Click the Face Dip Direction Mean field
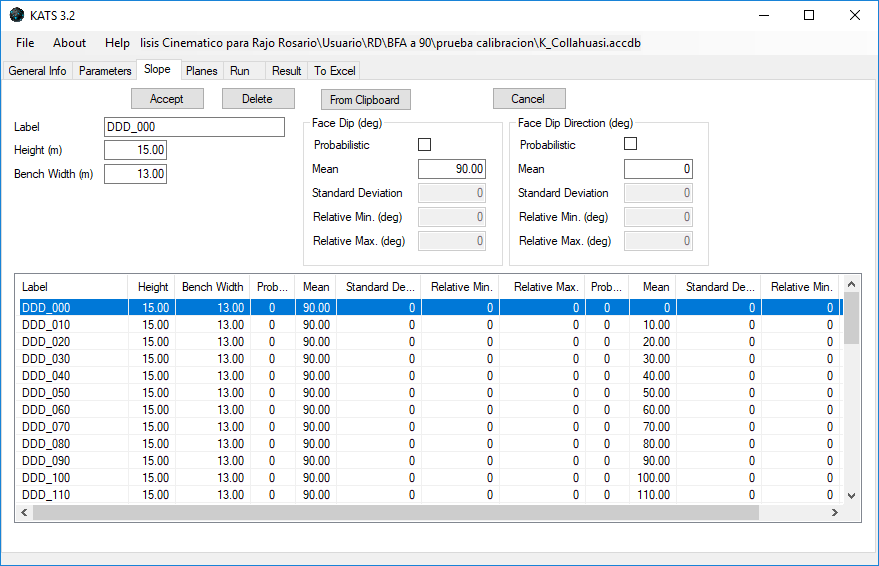The height and width of the screenshot is (566, 879). pos(658,169)
